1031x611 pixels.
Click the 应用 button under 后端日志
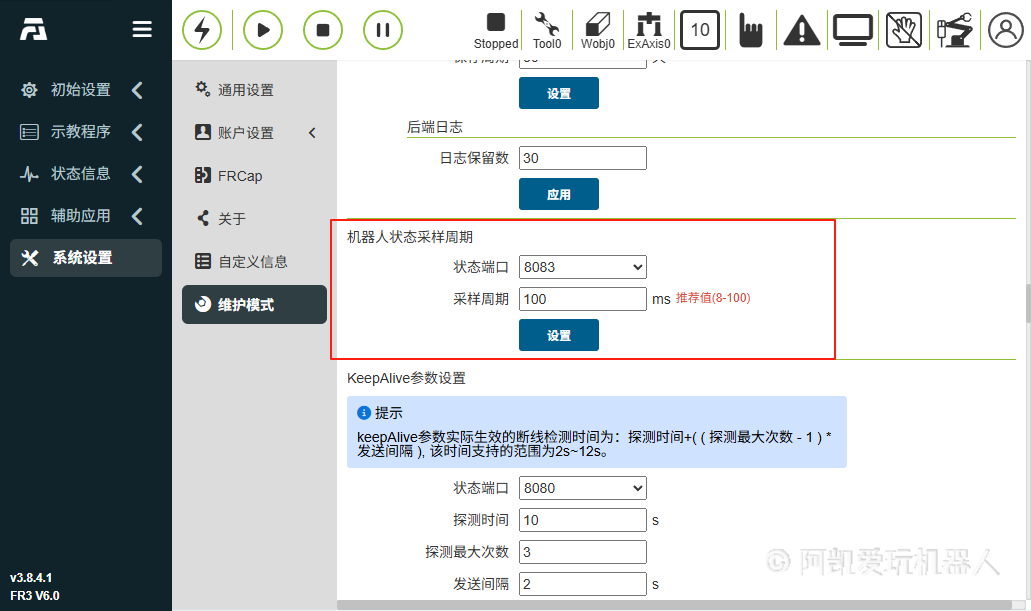click(558, 195)
